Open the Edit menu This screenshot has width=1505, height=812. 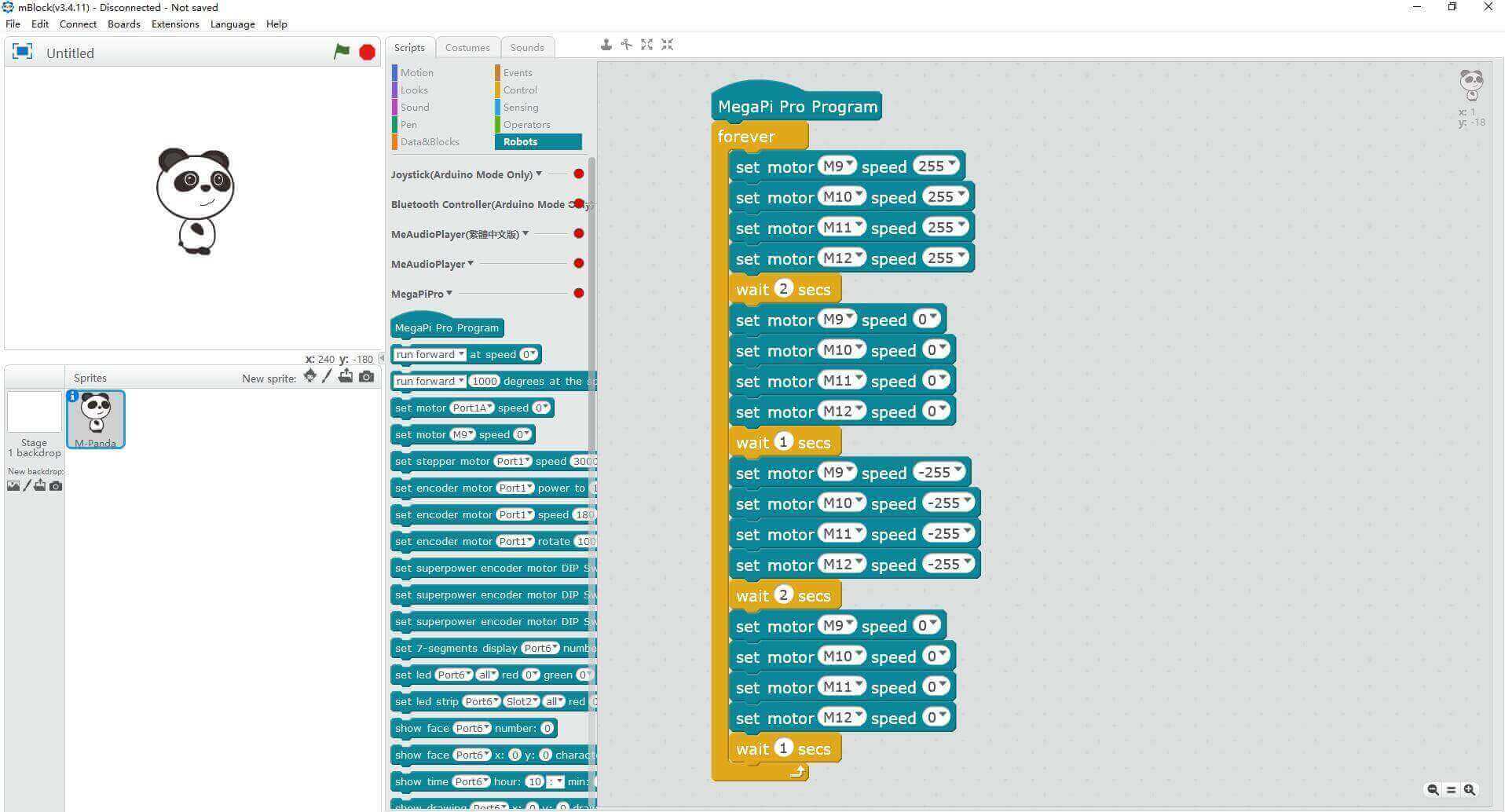pos(40,24)
